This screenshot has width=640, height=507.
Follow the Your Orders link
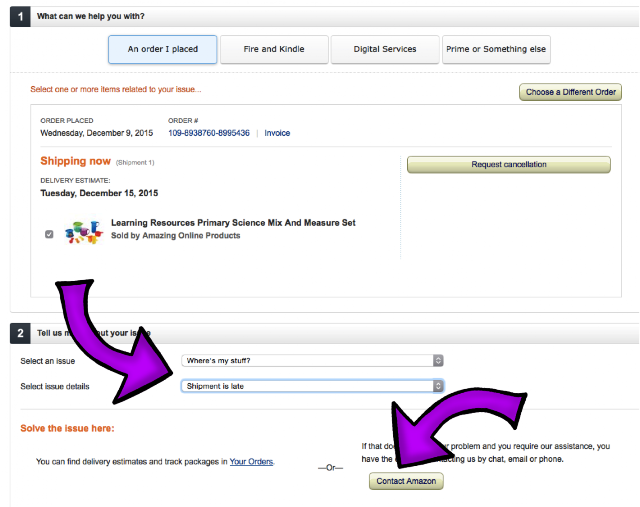(251, 462)
